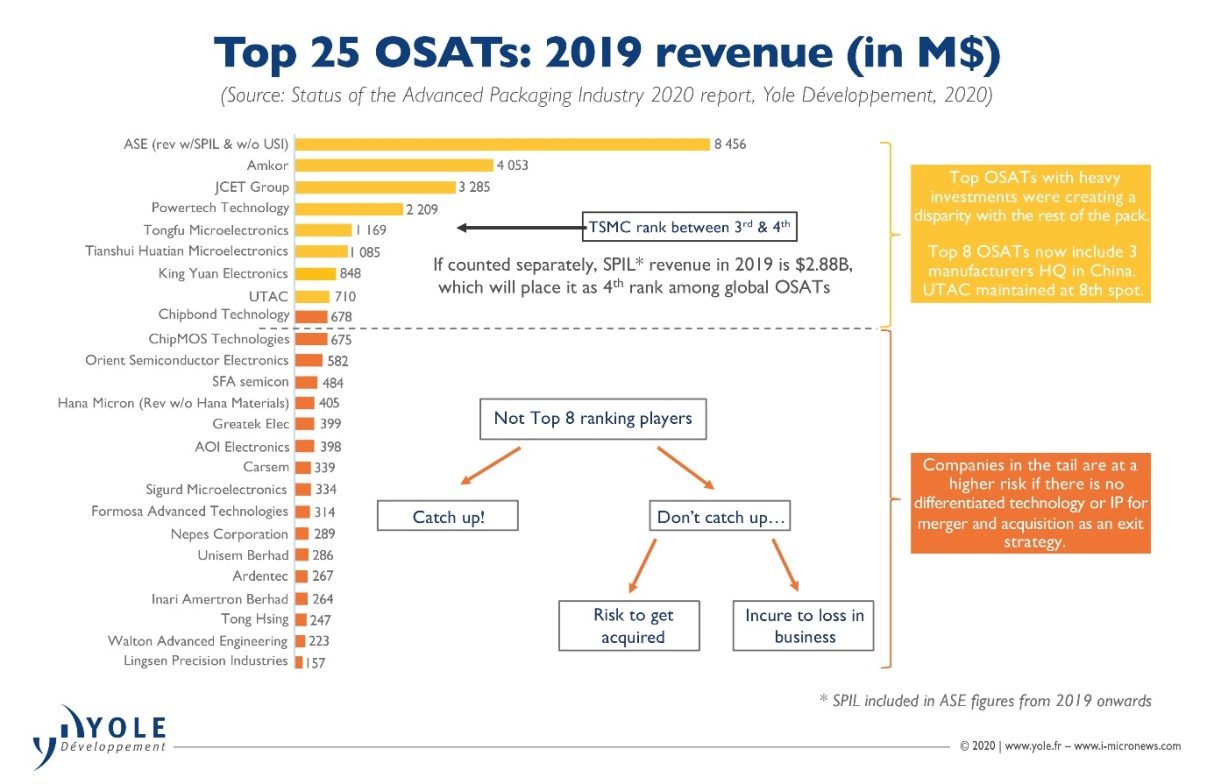Click the Catch up! box
The height and width of the screenshot is (784, 1214).
click(x=448, y=517)
